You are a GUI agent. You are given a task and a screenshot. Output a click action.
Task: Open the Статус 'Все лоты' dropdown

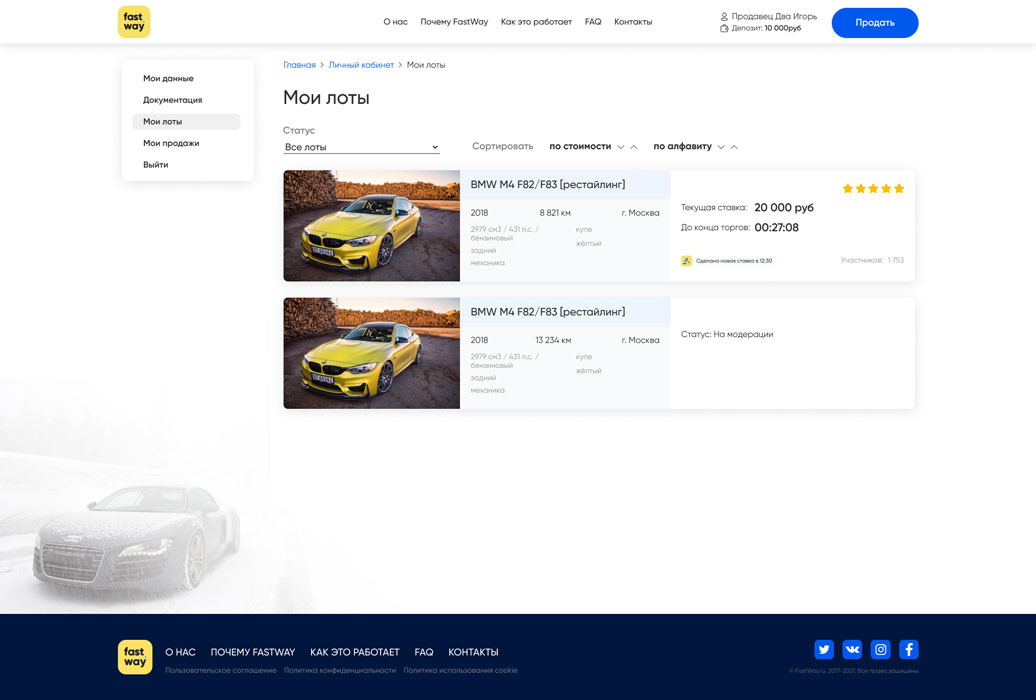[x=361, y=147]
